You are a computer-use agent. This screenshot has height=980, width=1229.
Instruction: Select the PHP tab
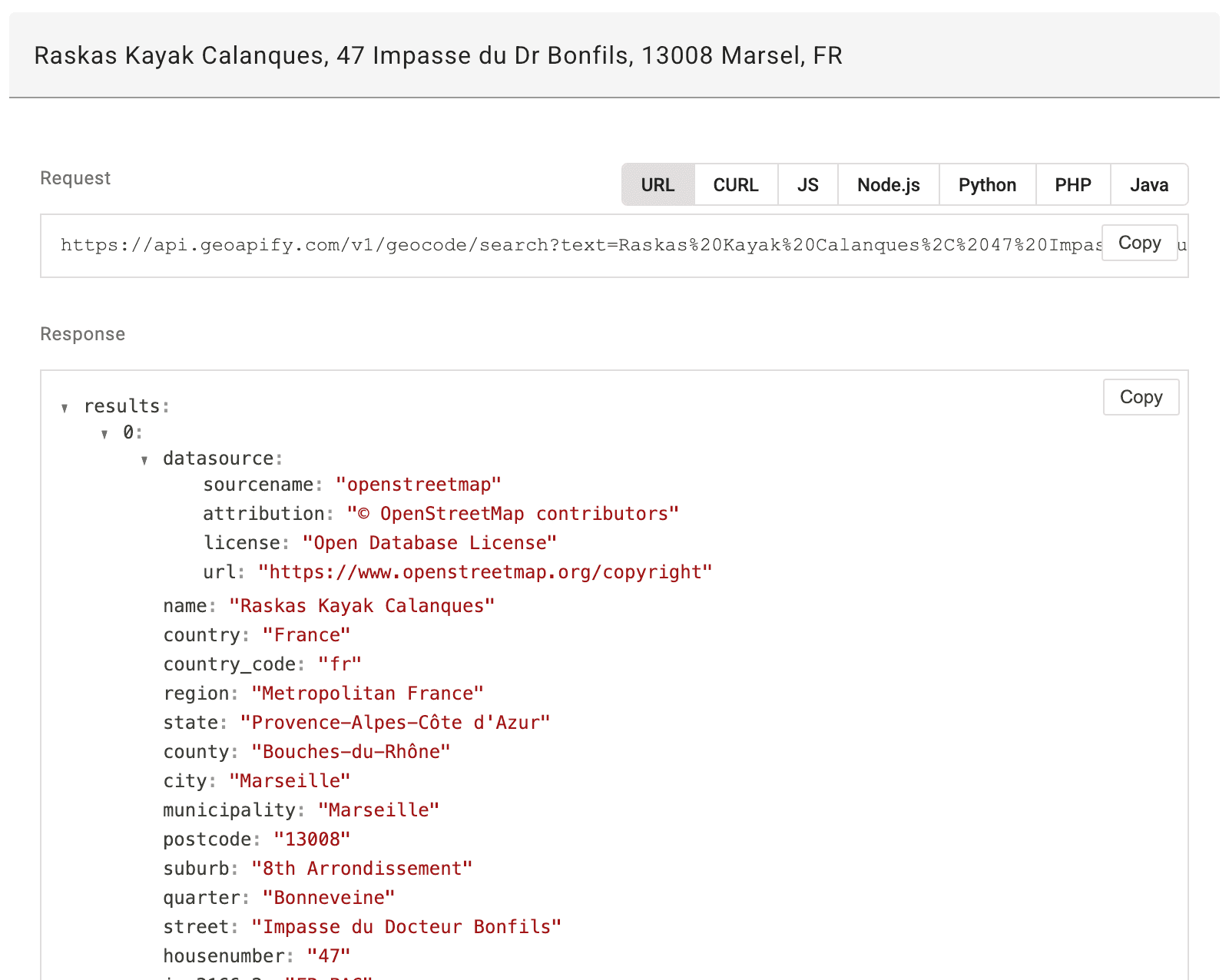[x=1073, y=185]
